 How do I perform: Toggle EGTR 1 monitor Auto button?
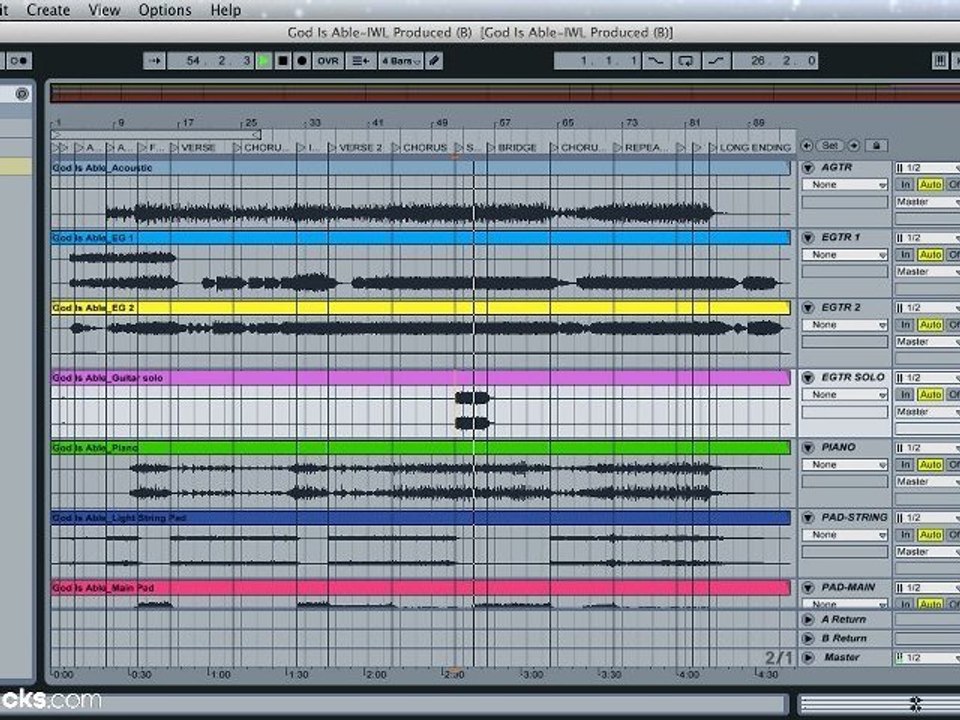coord(930,255)
